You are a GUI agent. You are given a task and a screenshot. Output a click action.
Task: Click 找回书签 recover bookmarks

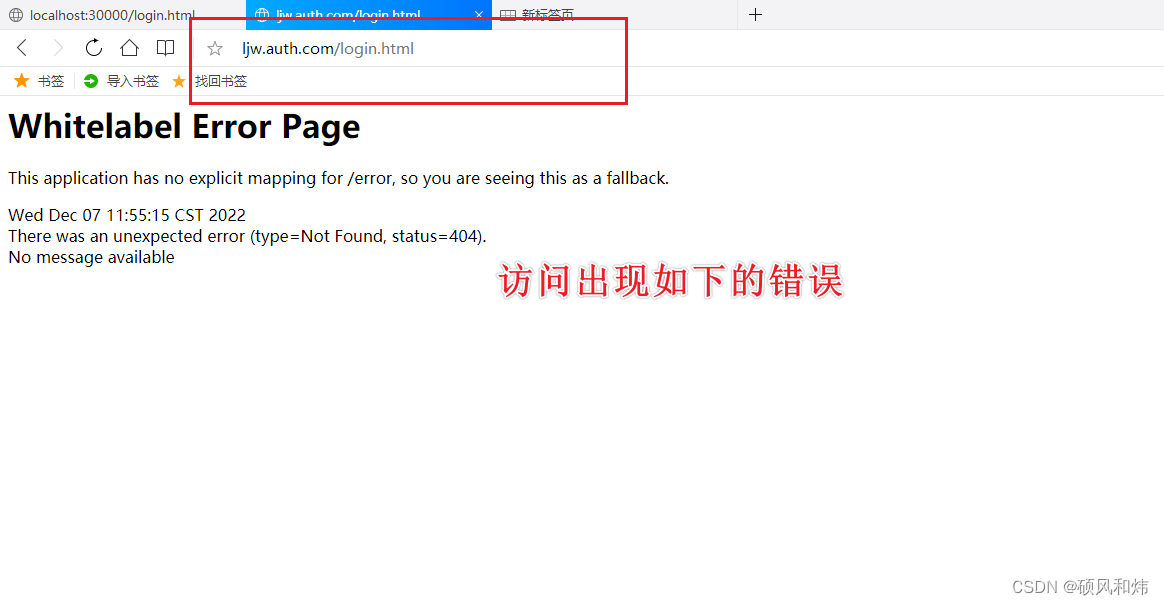click(220, 81)
